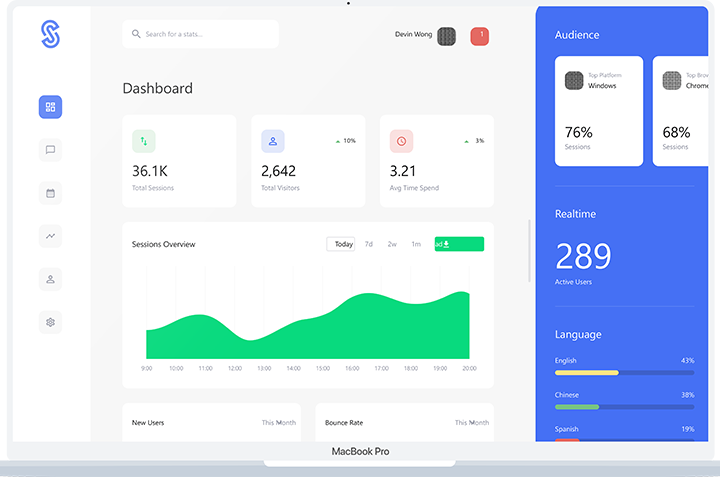Select the Today range tab
The image size is (720, 477).
click(x=343, y=244)
